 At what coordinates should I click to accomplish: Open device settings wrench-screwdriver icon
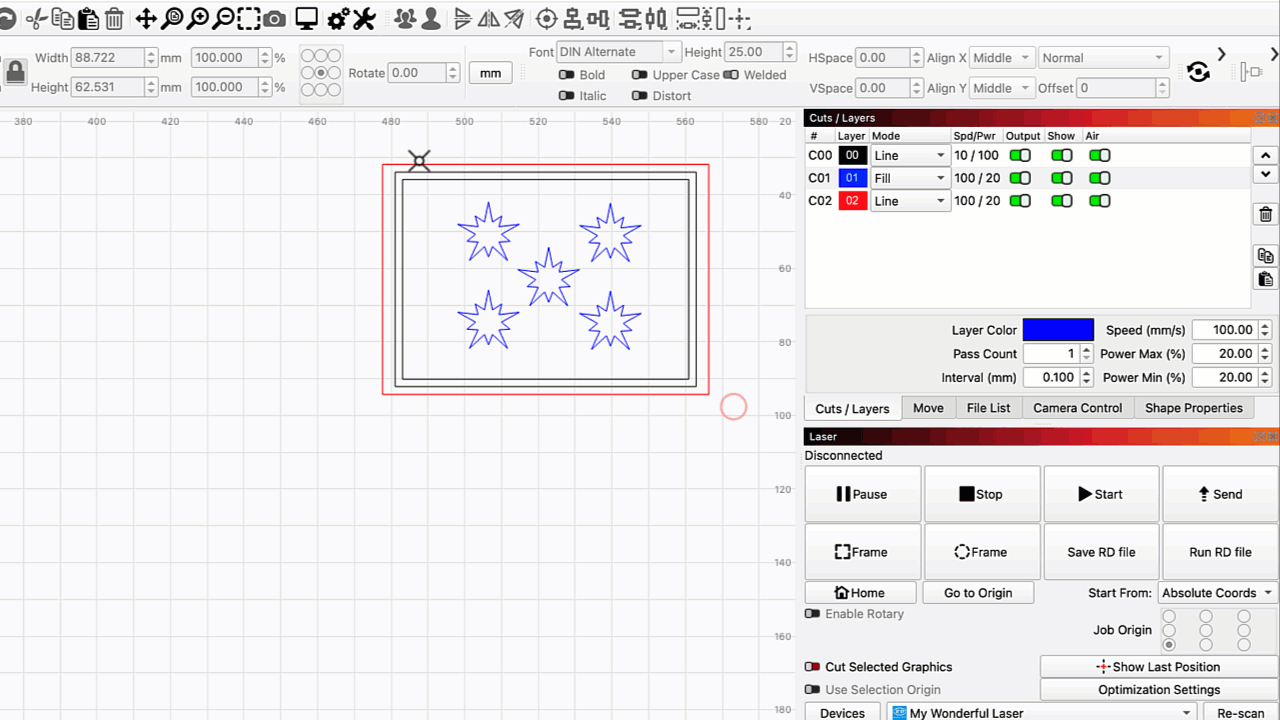(x=364, y=18)
